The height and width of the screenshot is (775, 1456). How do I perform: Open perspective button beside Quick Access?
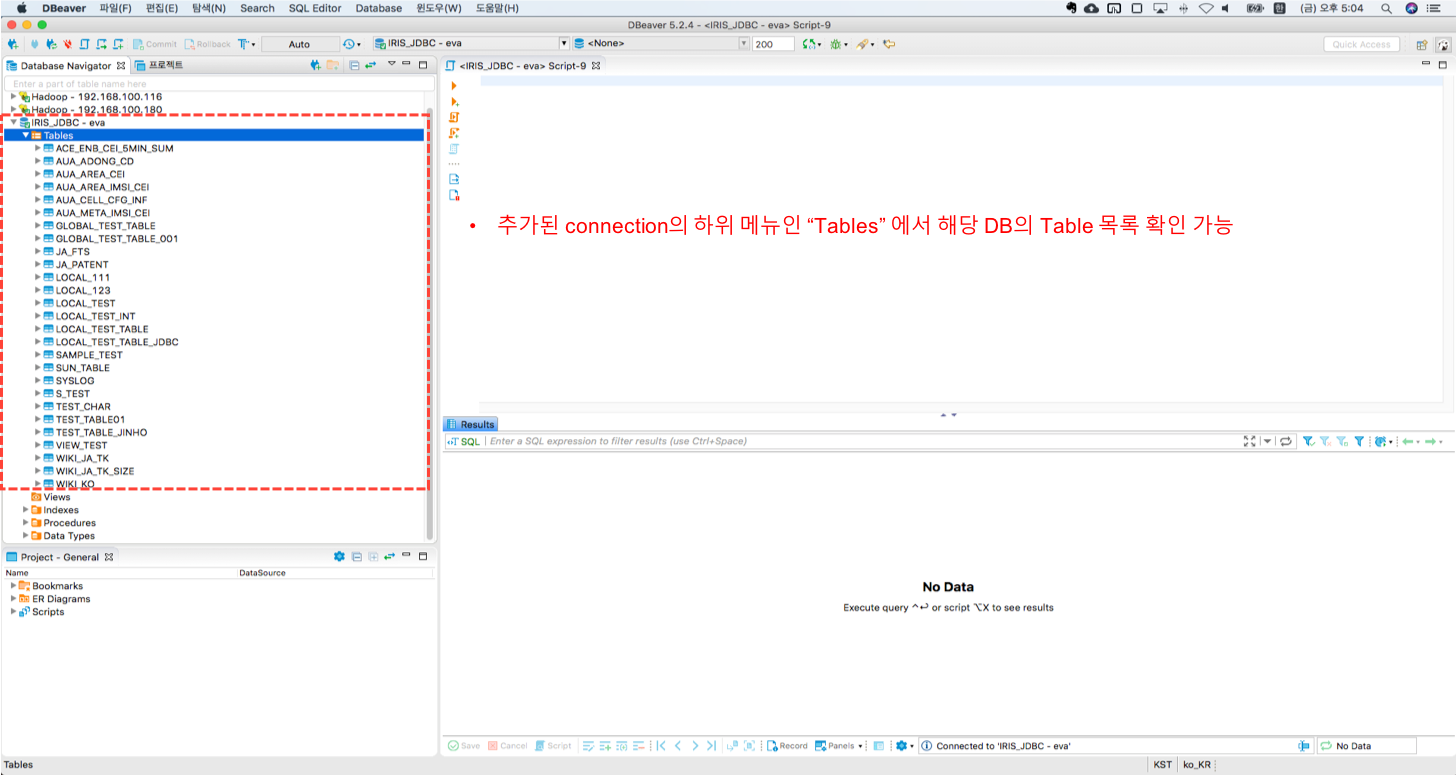1421,44
